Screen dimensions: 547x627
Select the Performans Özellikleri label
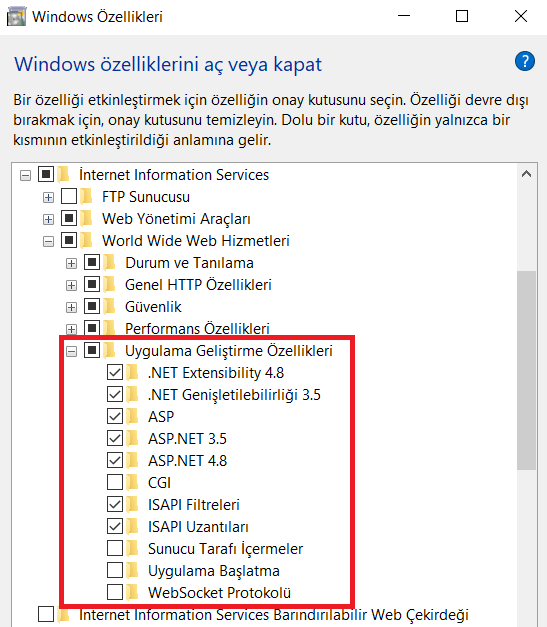tap(197, 329)
